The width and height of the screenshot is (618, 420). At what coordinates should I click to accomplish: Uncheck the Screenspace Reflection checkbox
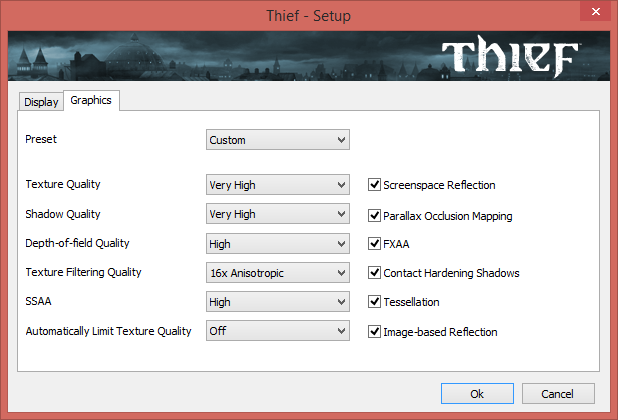tap(374, 184)
